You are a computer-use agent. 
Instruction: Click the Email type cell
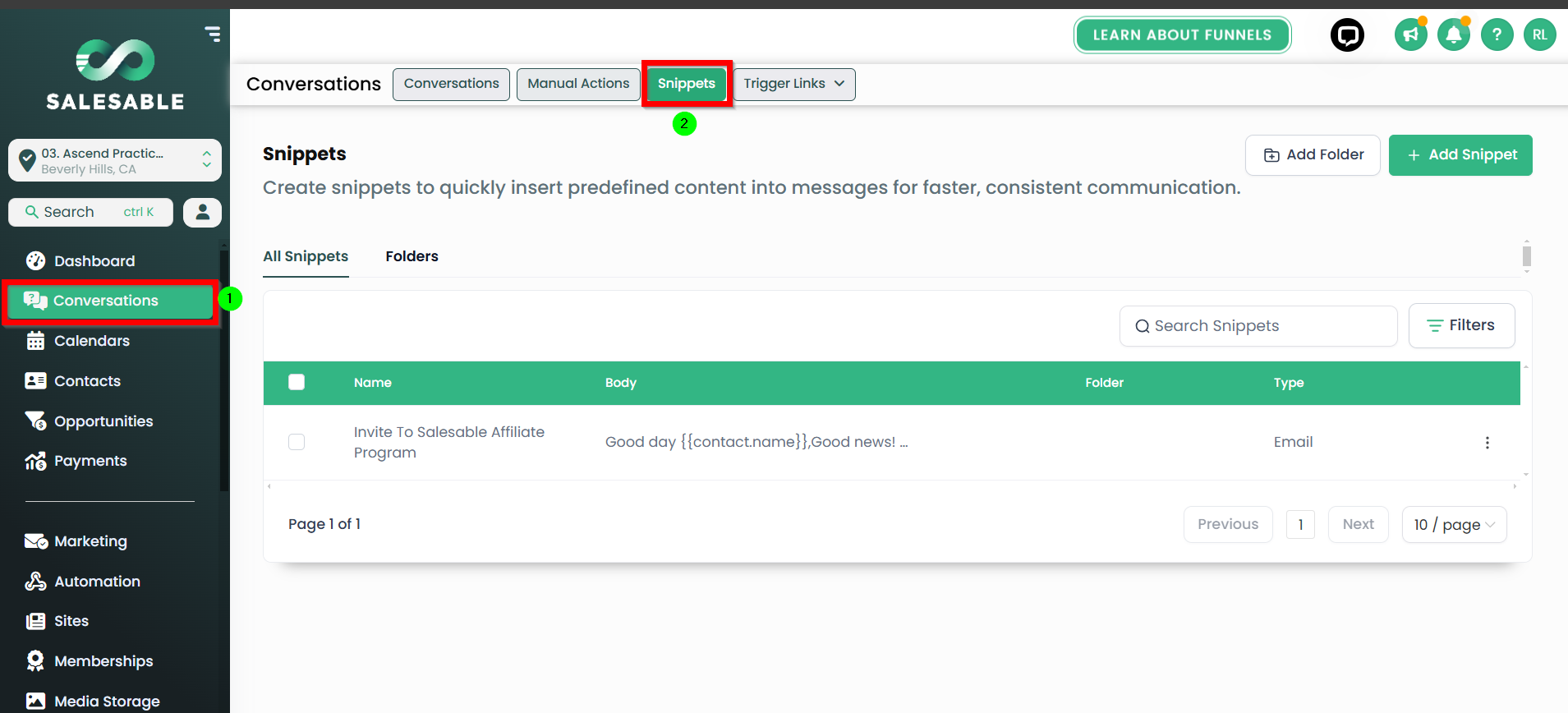(x=1293, y=442)
